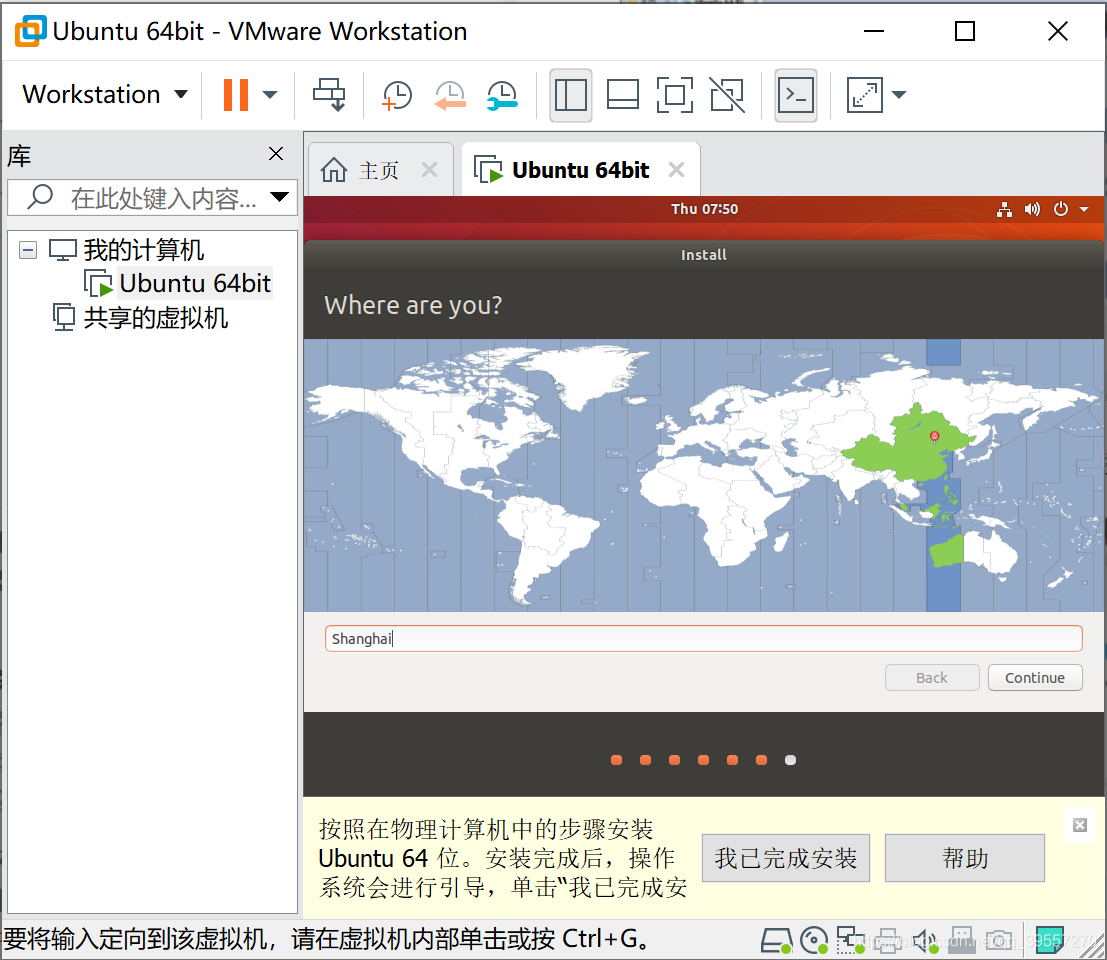Pause the virtual machine

click(x=236, y=95)
